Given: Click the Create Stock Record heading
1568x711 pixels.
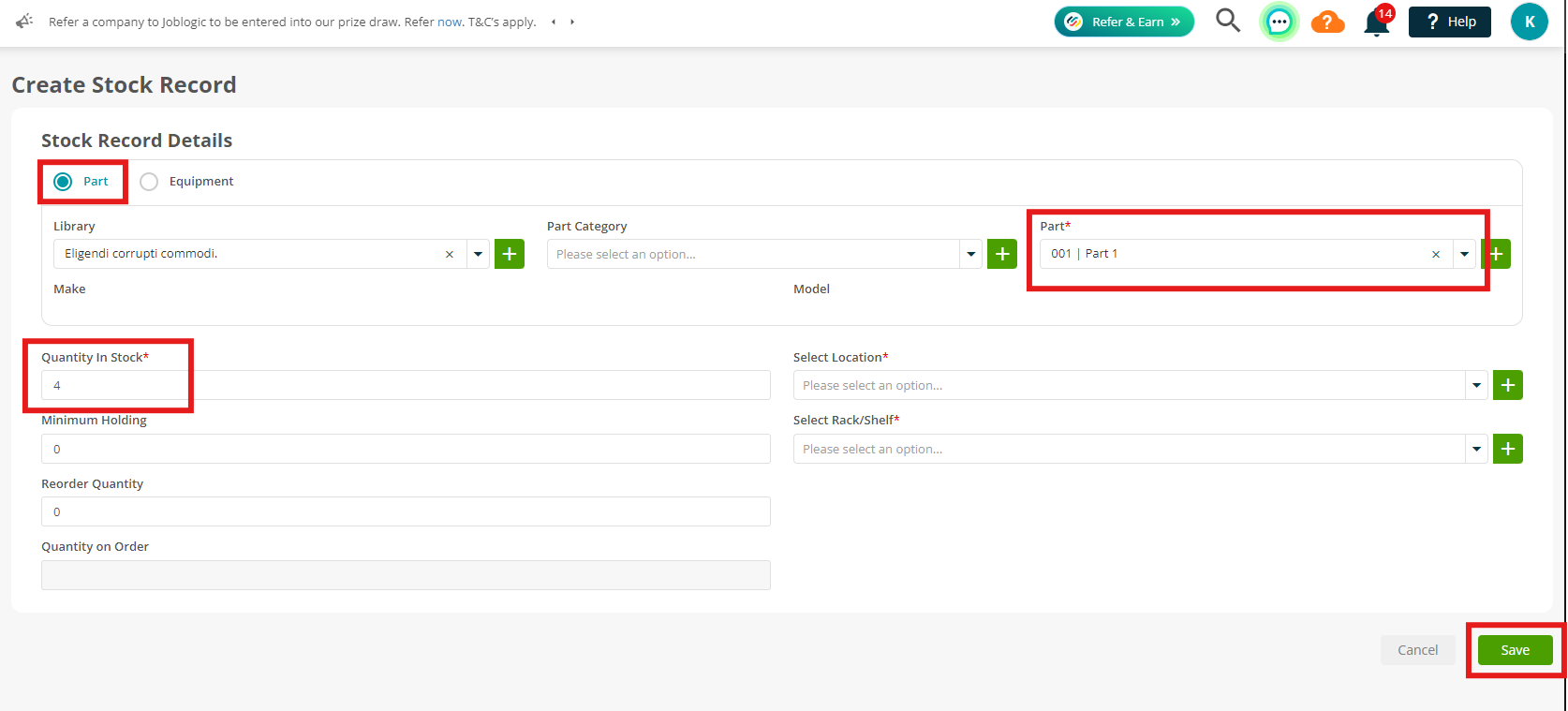Looking at the screenshot, I should [x=124, y=85].
